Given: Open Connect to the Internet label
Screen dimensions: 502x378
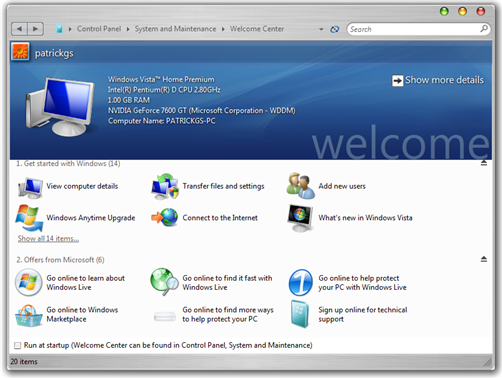Looking at the screenshot, I should click(220, 218).
